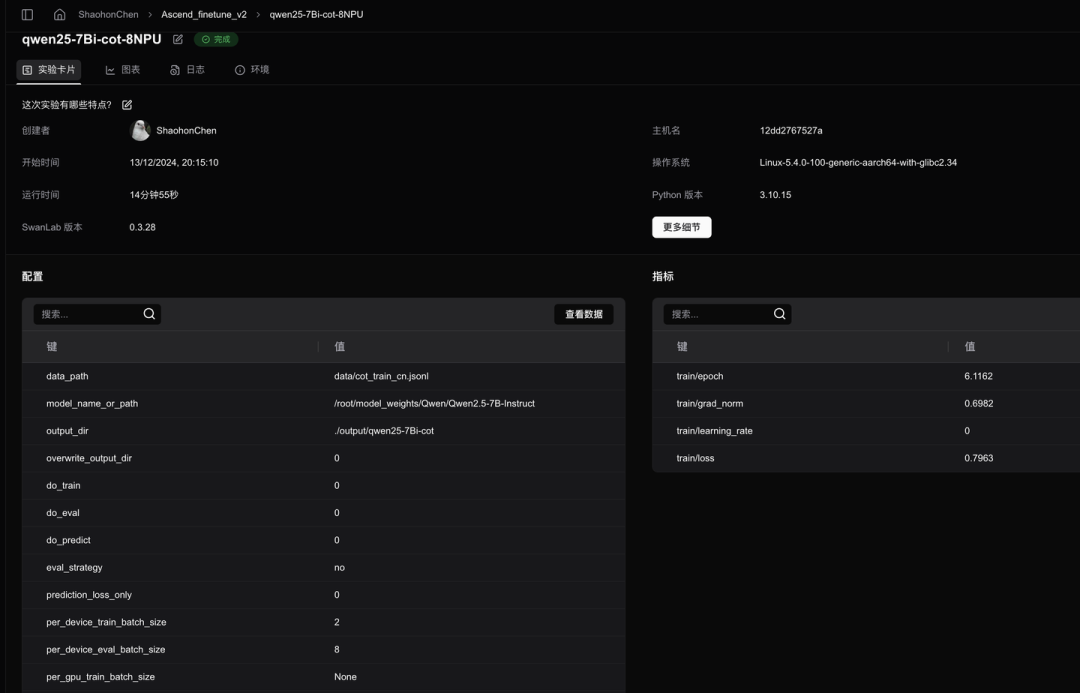Edit experiment description pencil icon

tap(127, 105)
